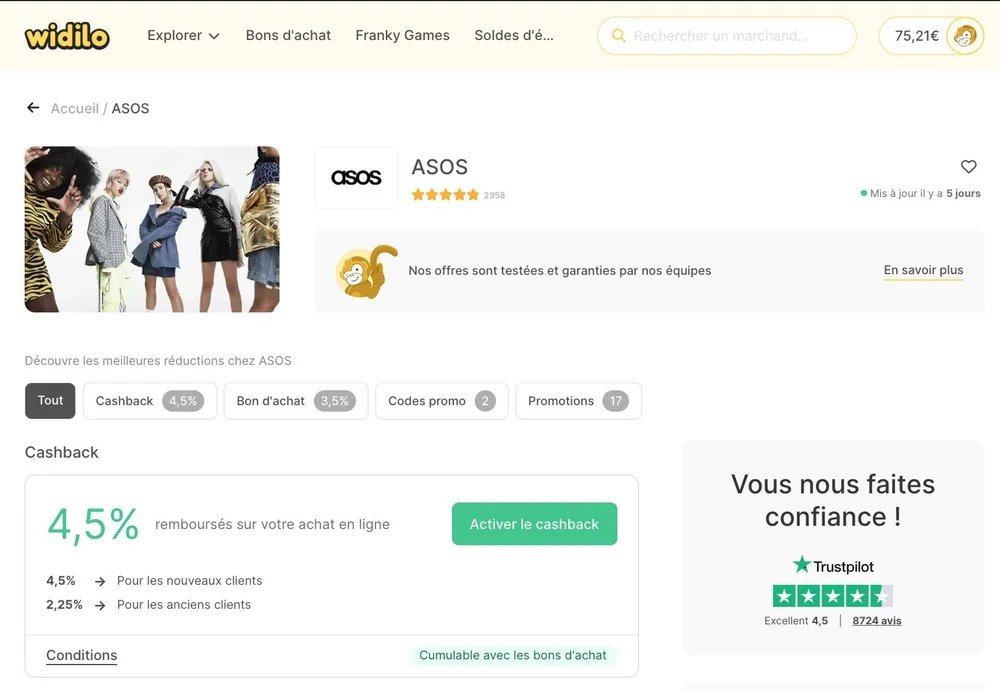Click the Accueil breadcrumb link
The image size is (1000, 691).
(x=75, y=108)
